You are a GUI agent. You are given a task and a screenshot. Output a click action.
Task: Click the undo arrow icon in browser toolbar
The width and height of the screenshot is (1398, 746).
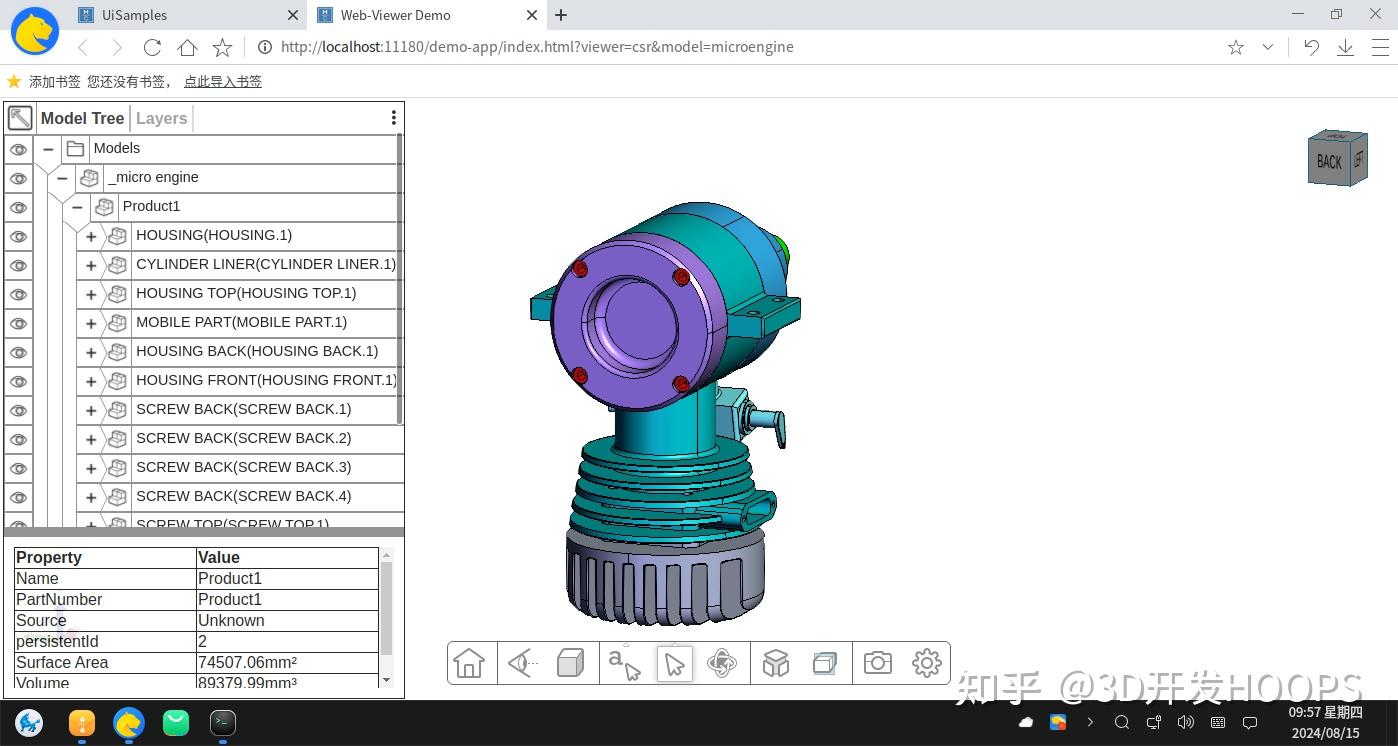click(x=1311, y=47)
